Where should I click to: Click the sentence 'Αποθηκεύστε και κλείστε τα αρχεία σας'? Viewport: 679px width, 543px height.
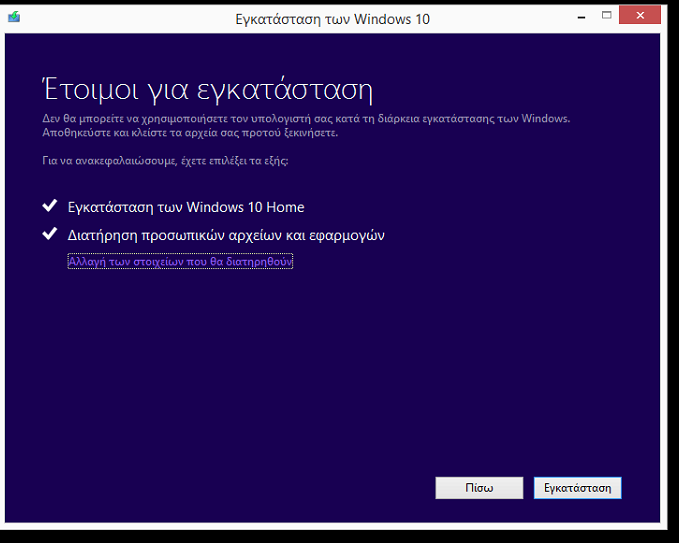[190, 133]
